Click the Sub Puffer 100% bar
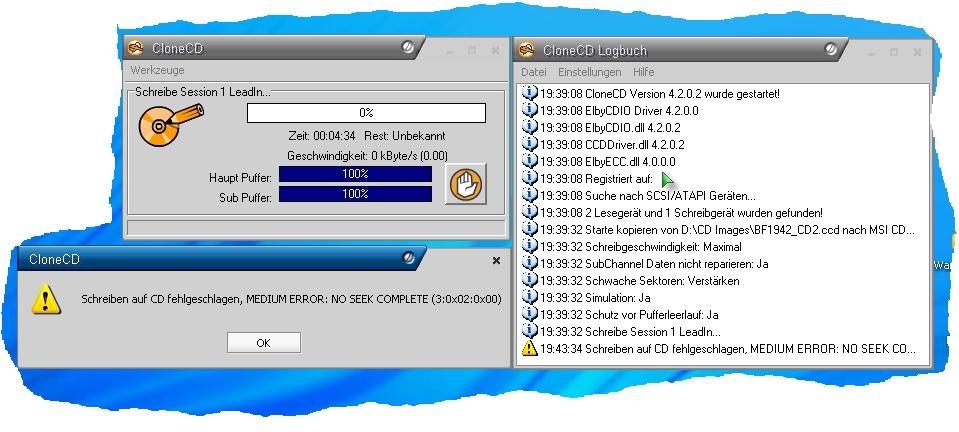 (x=355, y=194)
